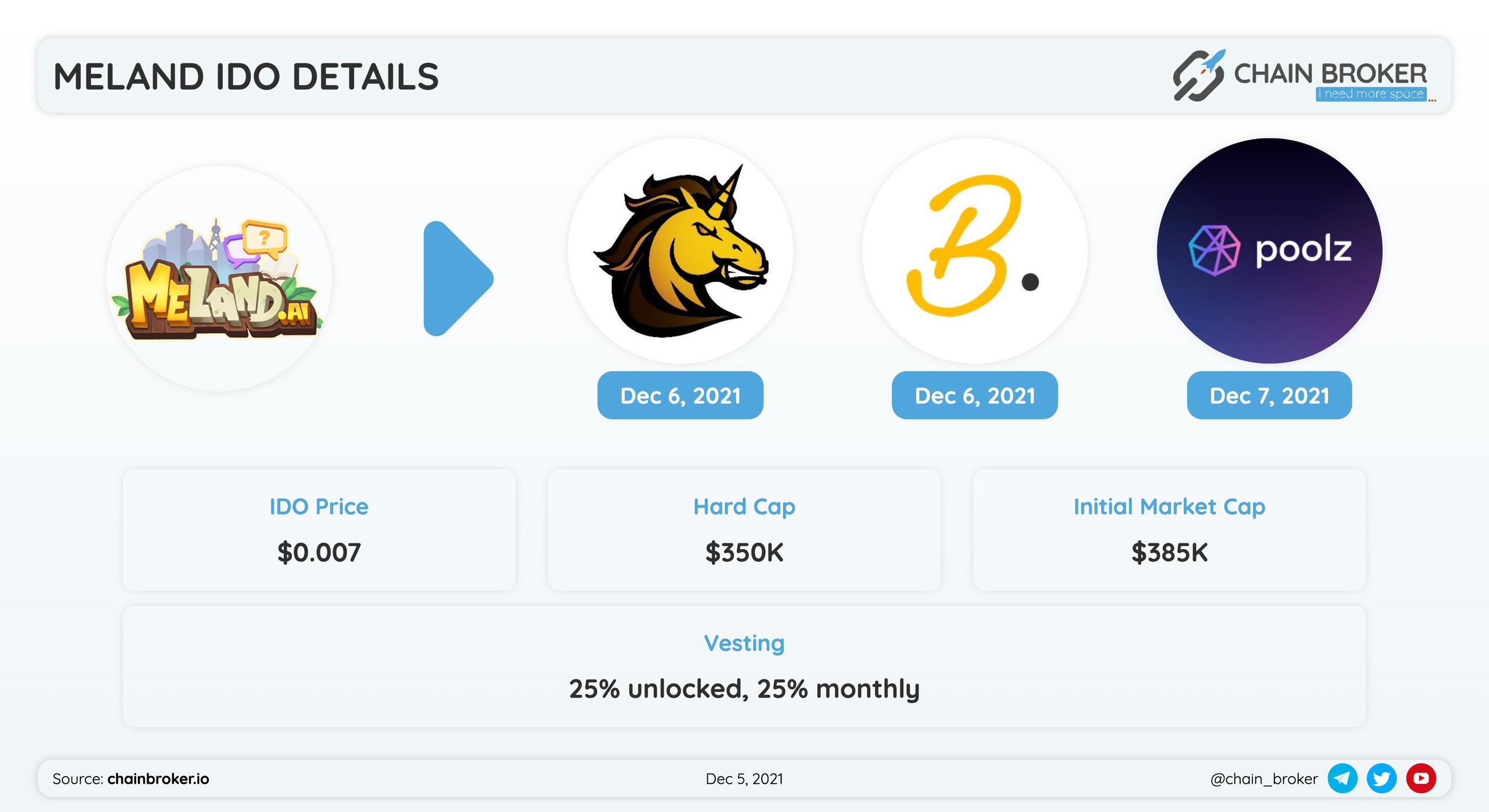Click the Chain Broker logo
Viewport: 1489px width, 812px height.
pyautogui.click(x=1303, y=76)
